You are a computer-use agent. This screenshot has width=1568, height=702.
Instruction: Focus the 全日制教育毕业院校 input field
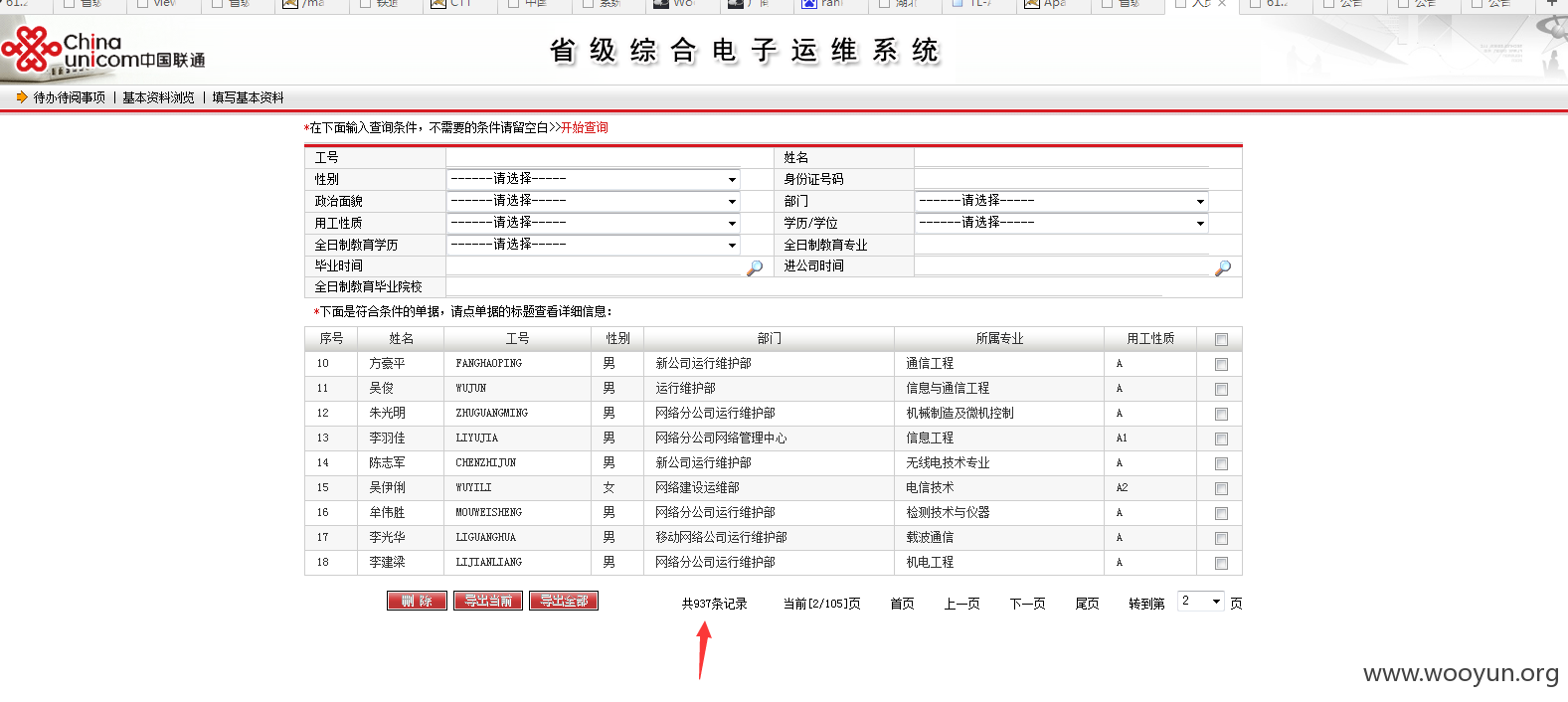click(x=803, y=286)
